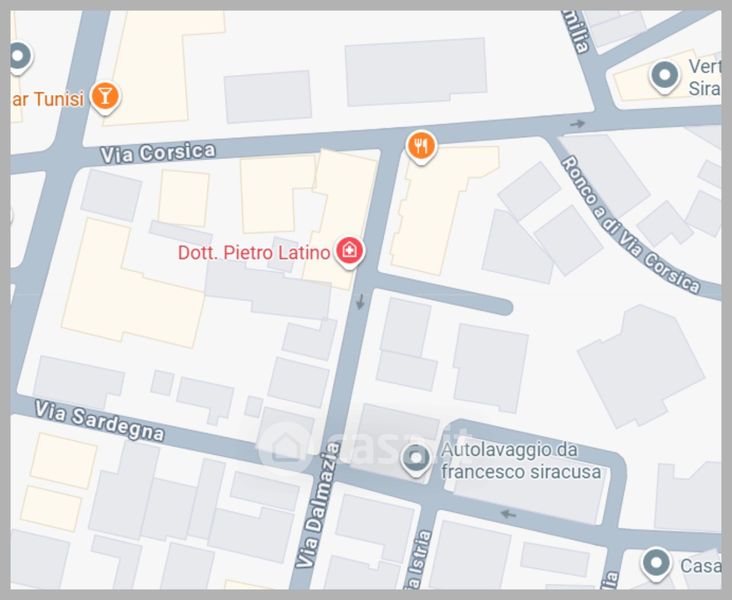Screen dimensions: 732x600
Task: Select the partially visible pin at top left edge
Action: tap(21, 57)
